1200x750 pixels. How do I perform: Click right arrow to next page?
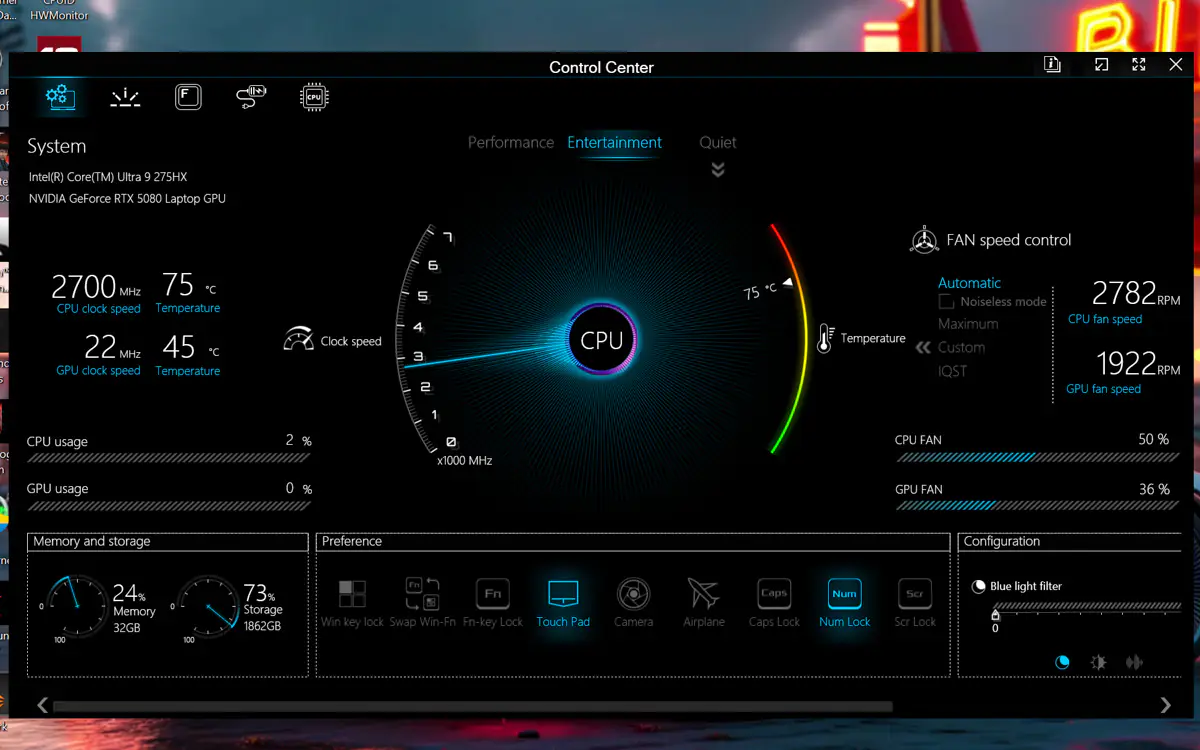click(x=1165, y=705)
